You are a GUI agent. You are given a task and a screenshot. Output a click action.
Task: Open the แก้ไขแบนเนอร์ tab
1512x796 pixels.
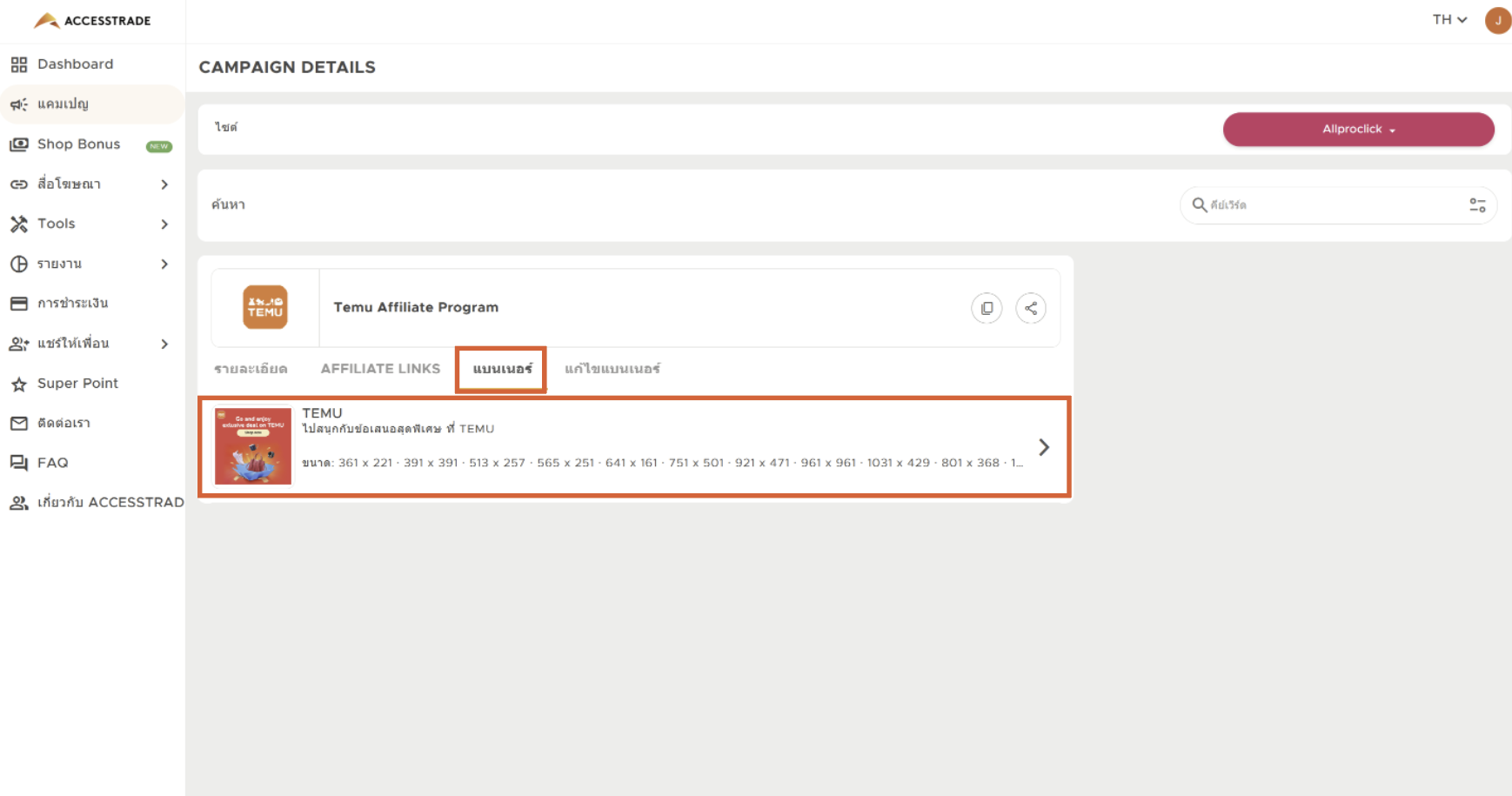(612, 369)
